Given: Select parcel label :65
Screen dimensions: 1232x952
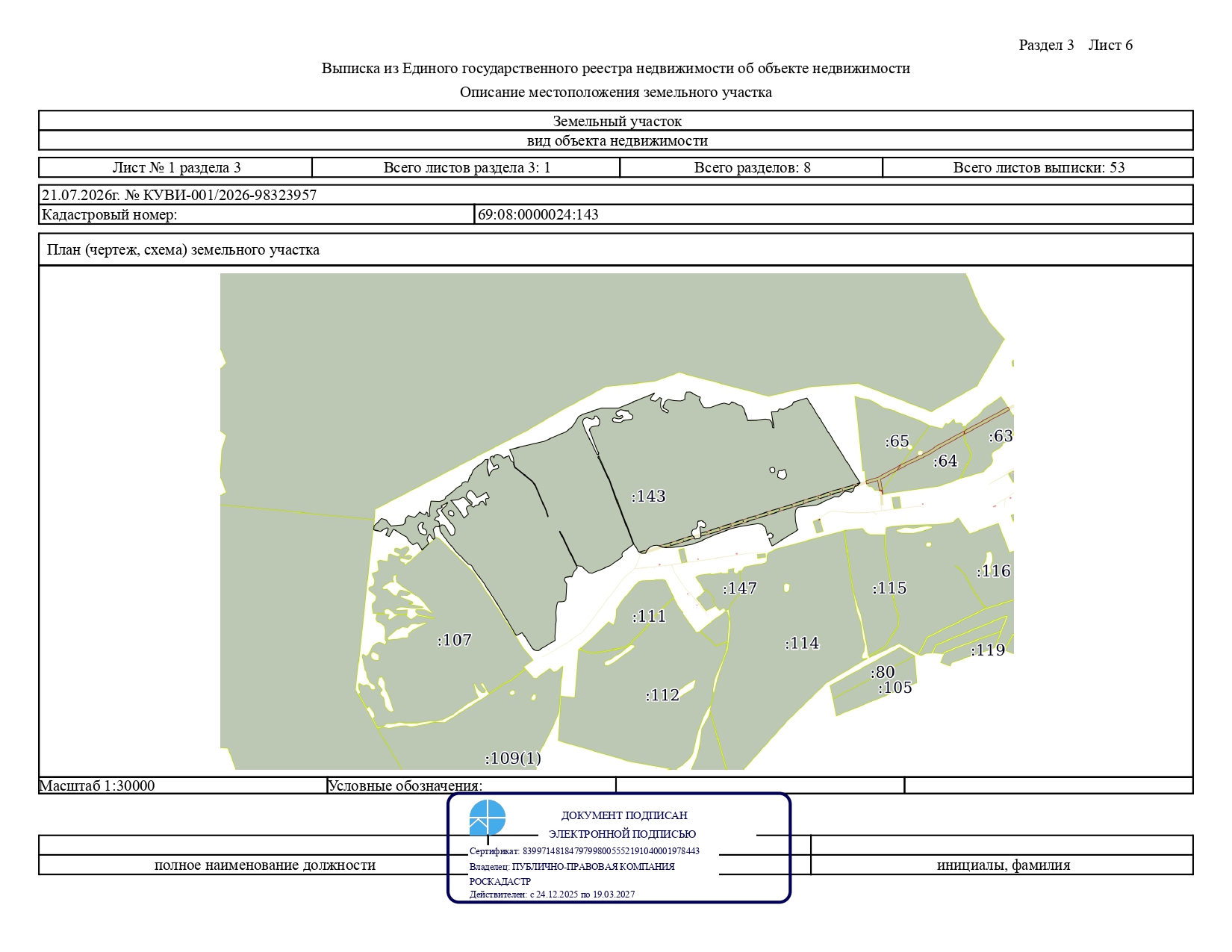Looking at the screenshot, I should [897, 441].
